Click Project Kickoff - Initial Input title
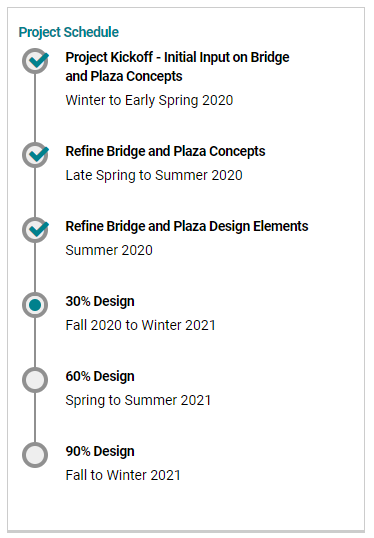Screen dimensions: 374x538 pos(177,67)
